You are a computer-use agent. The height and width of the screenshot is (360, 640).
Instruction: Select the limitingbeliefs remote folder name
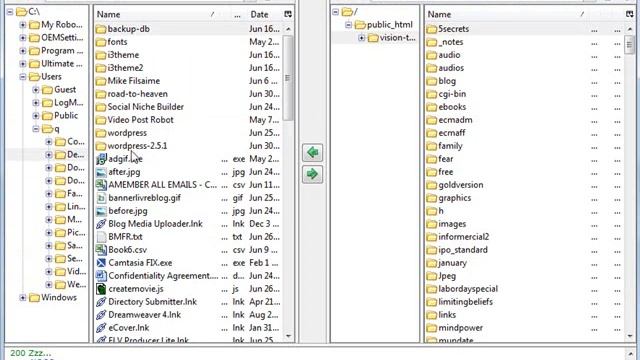click(x=465, y=302)
